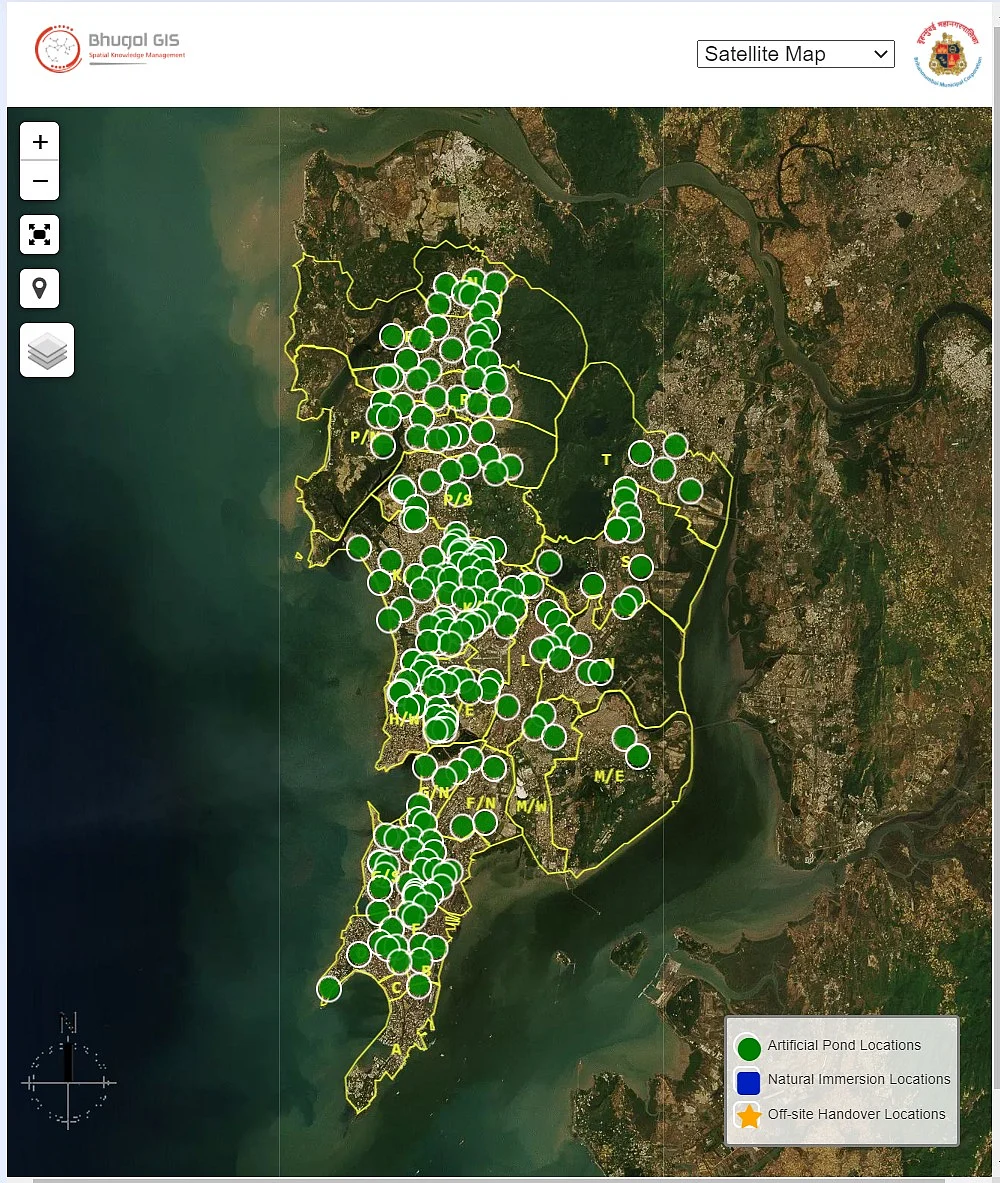This screenshot has width=1000, height=1183.
Task: Click the Bhugol GIS logo
Action: [x=110, y=48]
